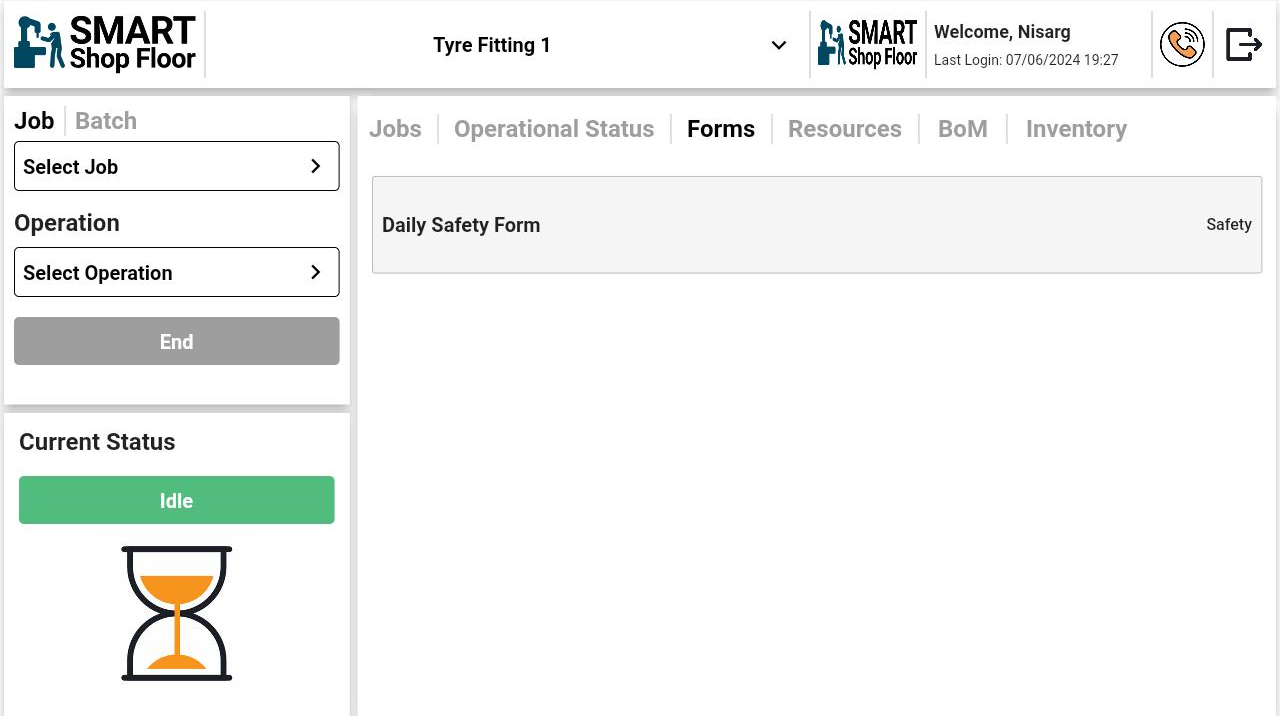Go to the Resources tab

[x=844, y=129]
